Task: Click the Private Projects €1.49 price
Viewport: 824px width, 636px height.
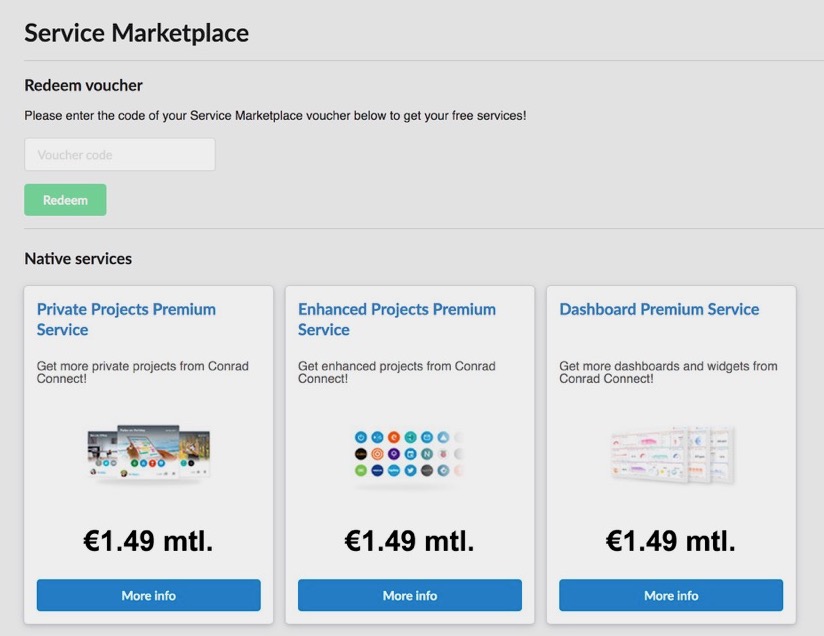Action: [x=149, y=541]
